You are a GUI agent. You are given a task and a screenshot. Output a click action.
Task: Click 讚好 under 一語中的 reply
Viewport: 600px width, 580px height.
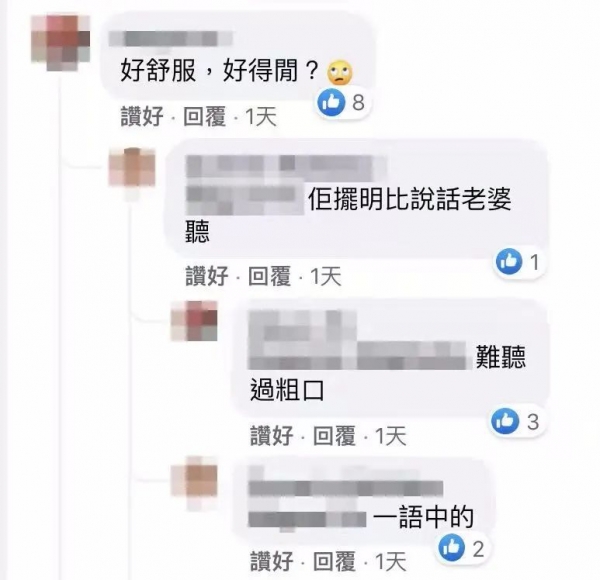coord(272,561)
